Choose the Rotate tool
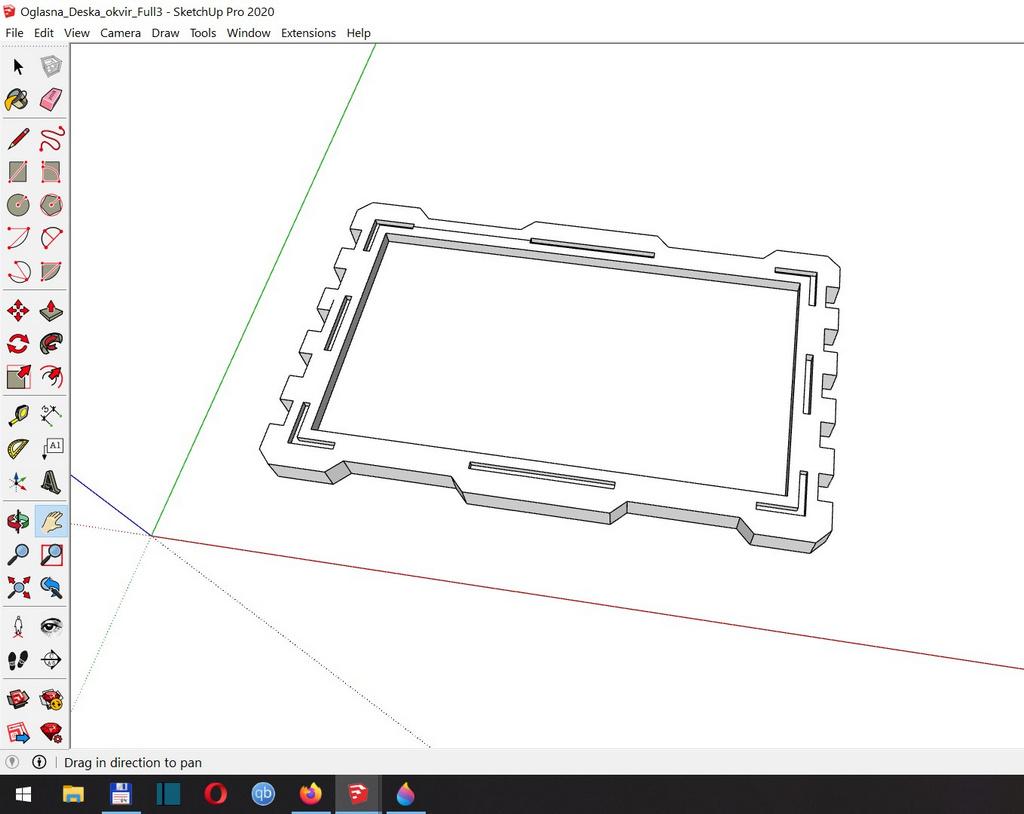This screenshot has width=1024, height=814. [18, 344]
